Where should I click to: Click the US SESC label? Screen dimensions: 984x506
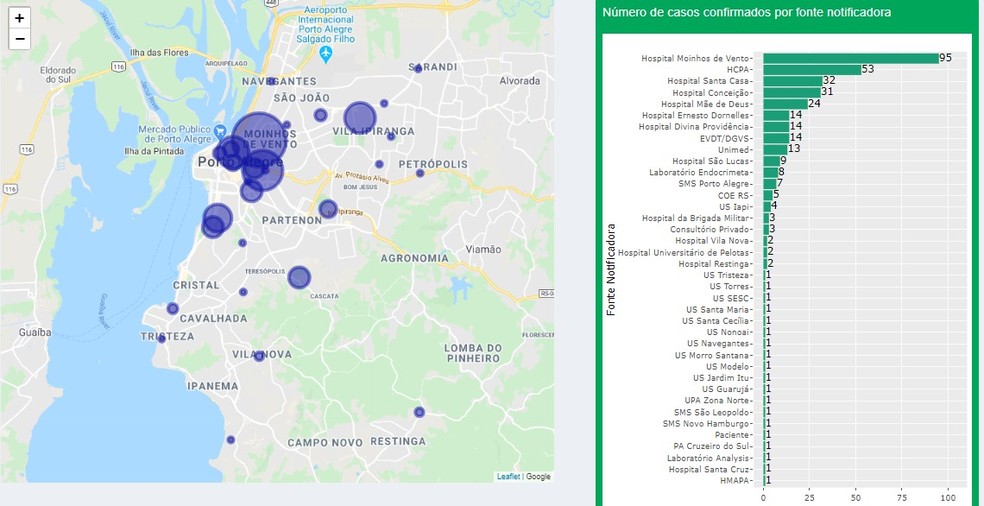(x=730, y=298)
